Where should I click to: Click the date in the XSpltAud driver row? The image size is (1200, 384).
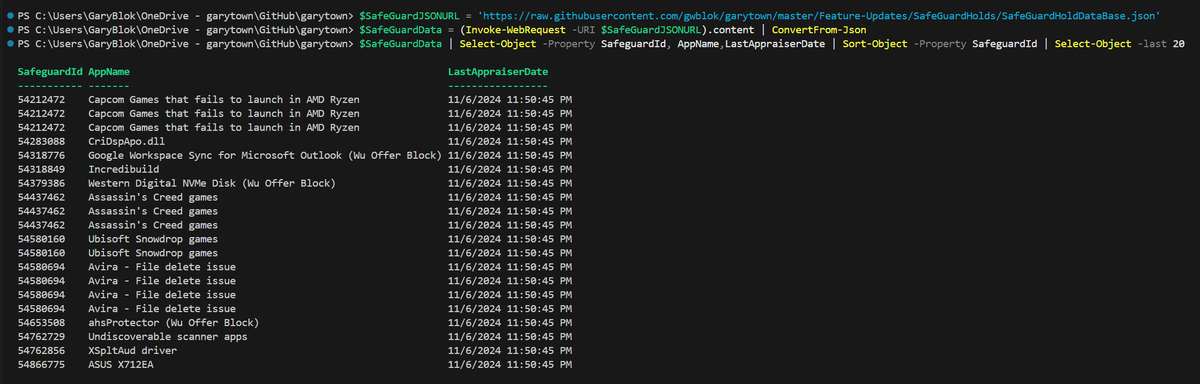click(511, 351)
